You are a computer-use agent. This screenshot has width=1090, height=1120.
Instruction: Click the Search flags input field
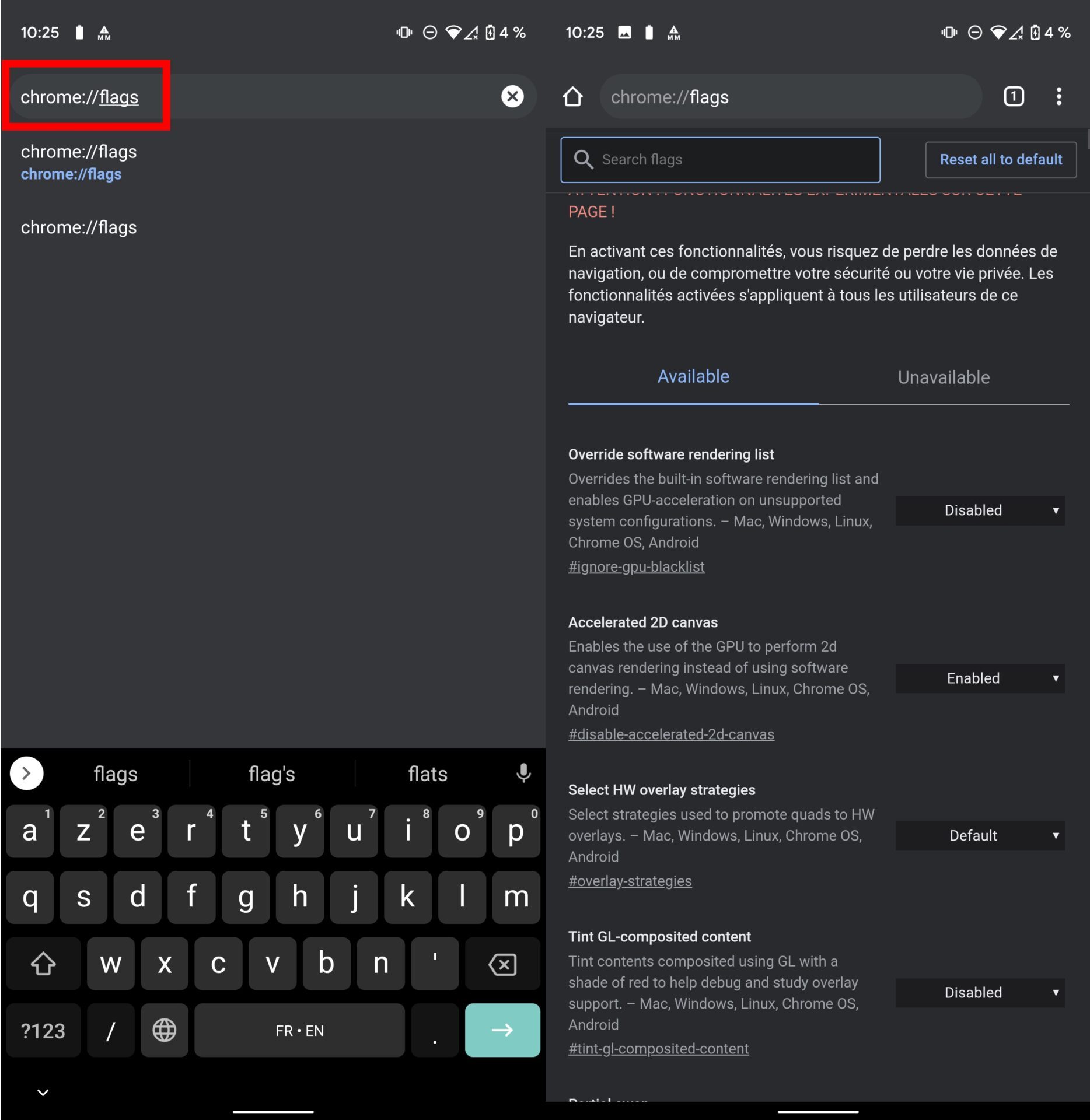720,160
